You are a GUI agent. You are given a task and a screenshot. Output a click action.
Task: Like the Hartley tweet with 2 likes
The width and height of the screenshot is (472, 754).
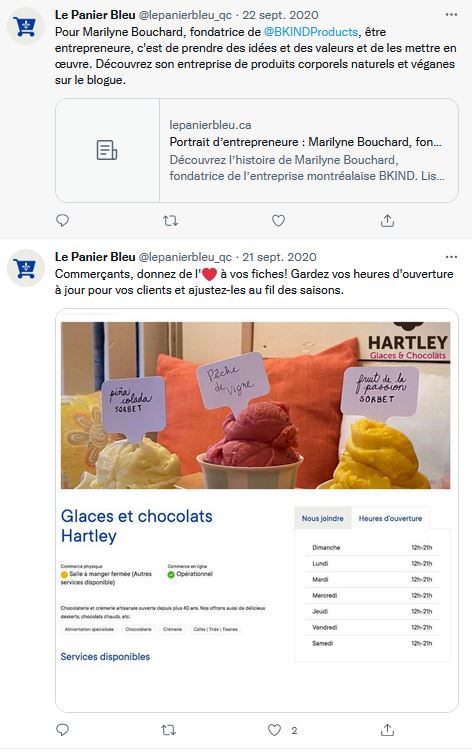pyautogui.click(x=274, y=730)
